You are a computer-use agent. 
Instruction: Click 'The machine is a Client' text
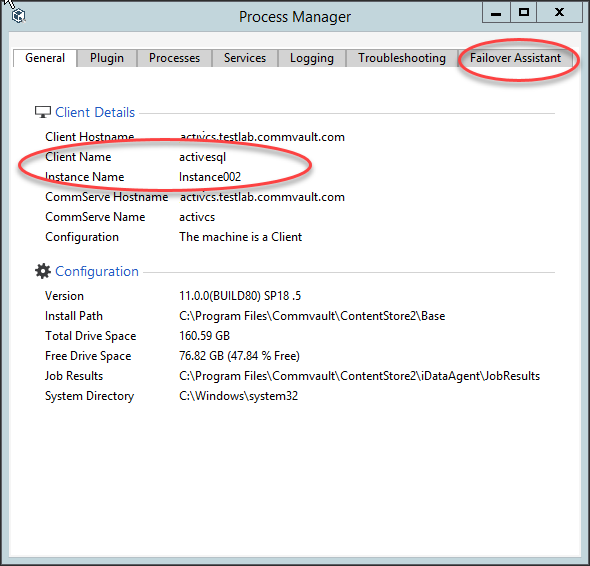click(240, 237)
